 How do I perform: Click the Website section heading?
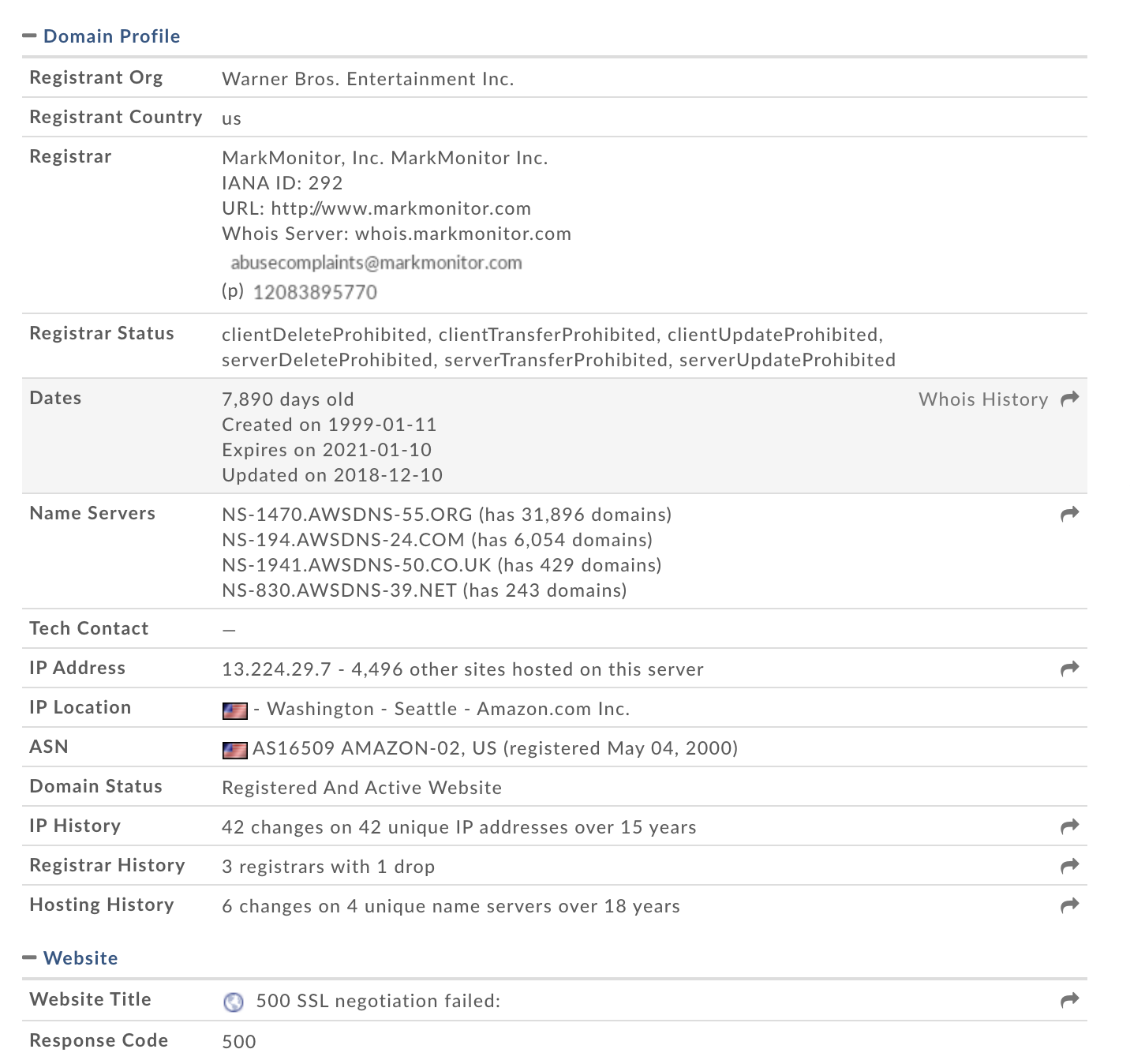(x=80, y=958)
